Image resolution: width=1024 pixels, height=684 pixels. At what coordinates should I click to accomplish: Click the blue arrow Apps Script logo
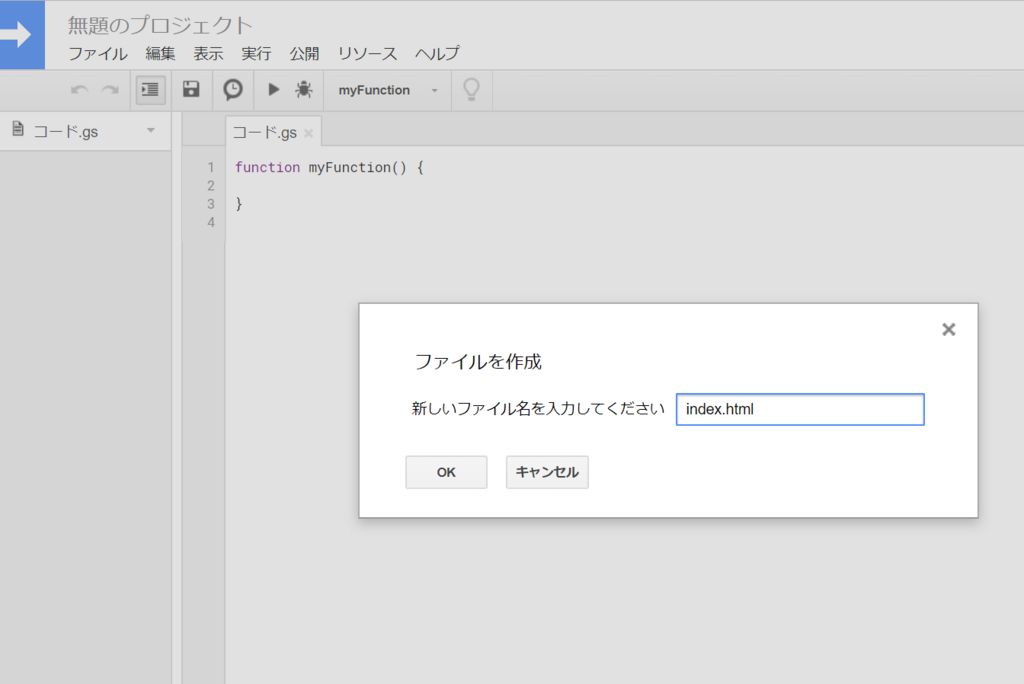coord(22,35)
